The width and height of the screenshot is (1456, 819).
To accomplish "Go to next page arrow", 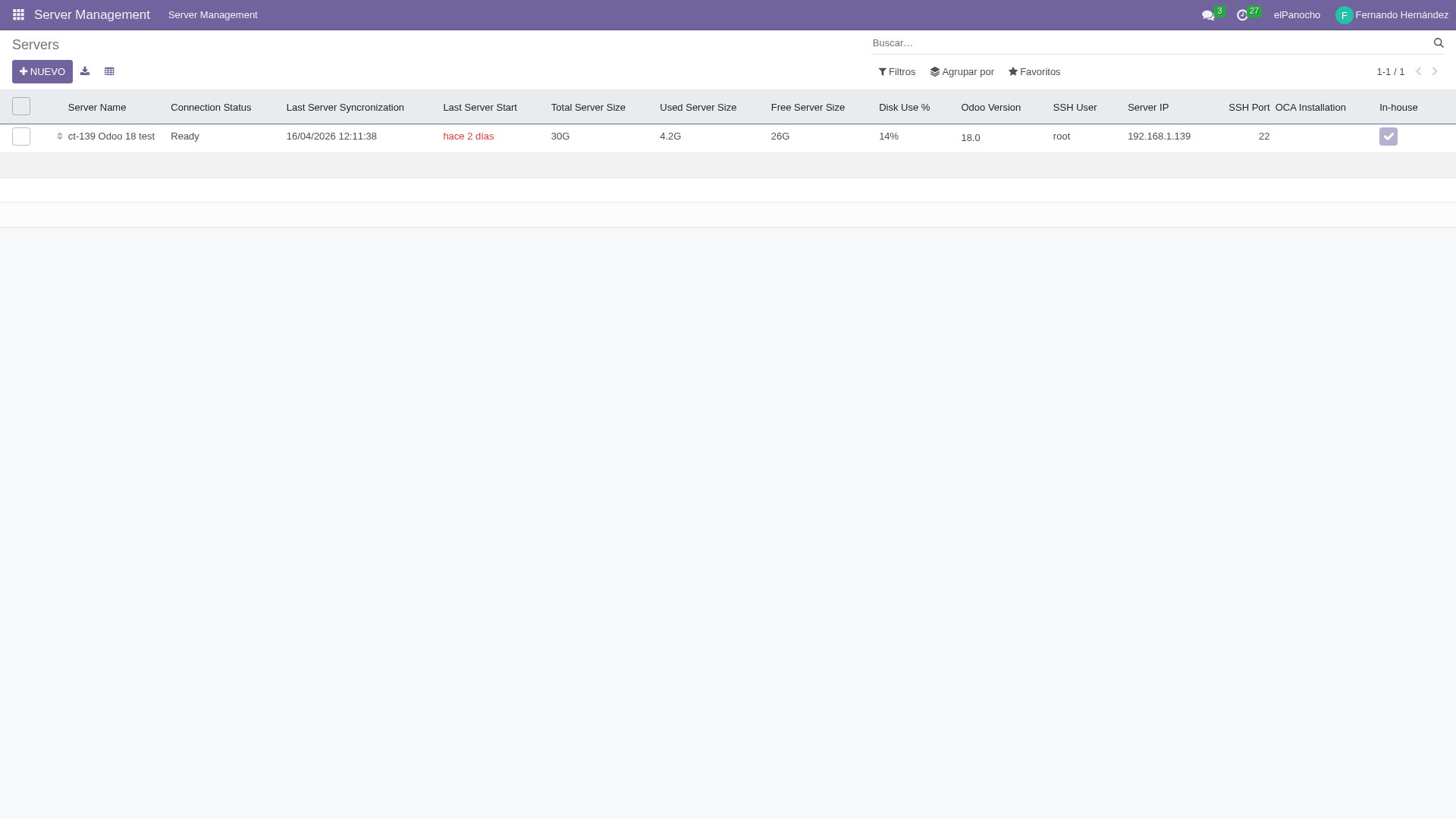I will pos(1435,71).
